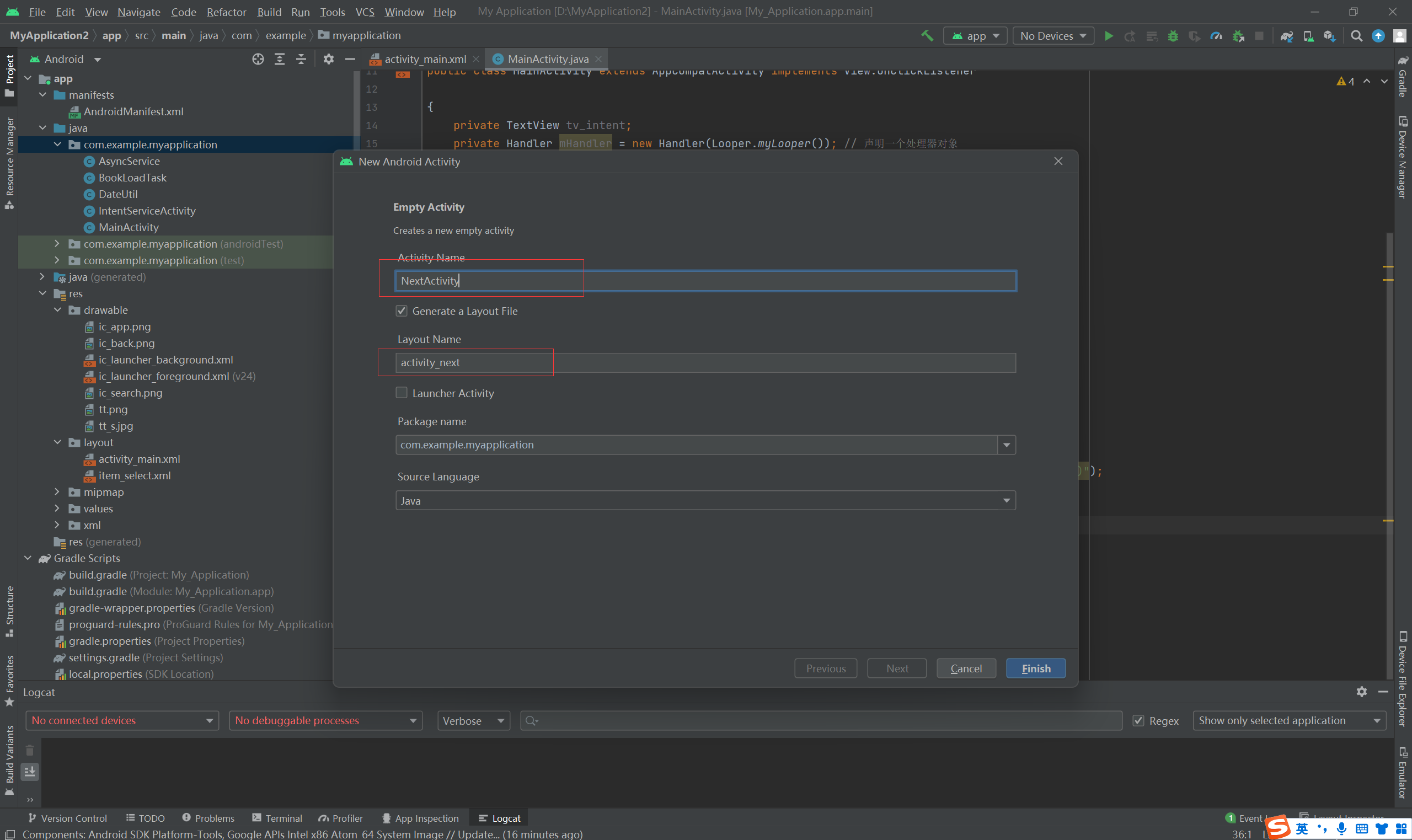1412x840 pixels.
Task: Open the Package name dropdown arrow
Action: pyautogui.click(x=1006, y=445)
